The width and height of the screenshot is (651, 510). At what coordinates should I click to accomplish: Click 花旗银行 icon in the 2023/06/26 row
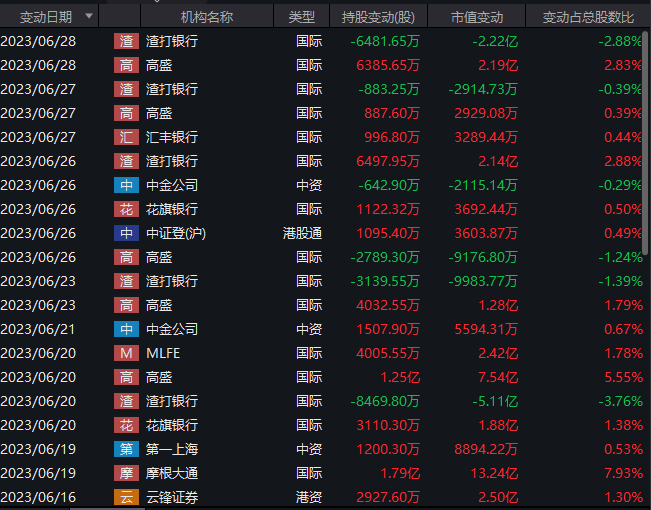click(126, 209)
